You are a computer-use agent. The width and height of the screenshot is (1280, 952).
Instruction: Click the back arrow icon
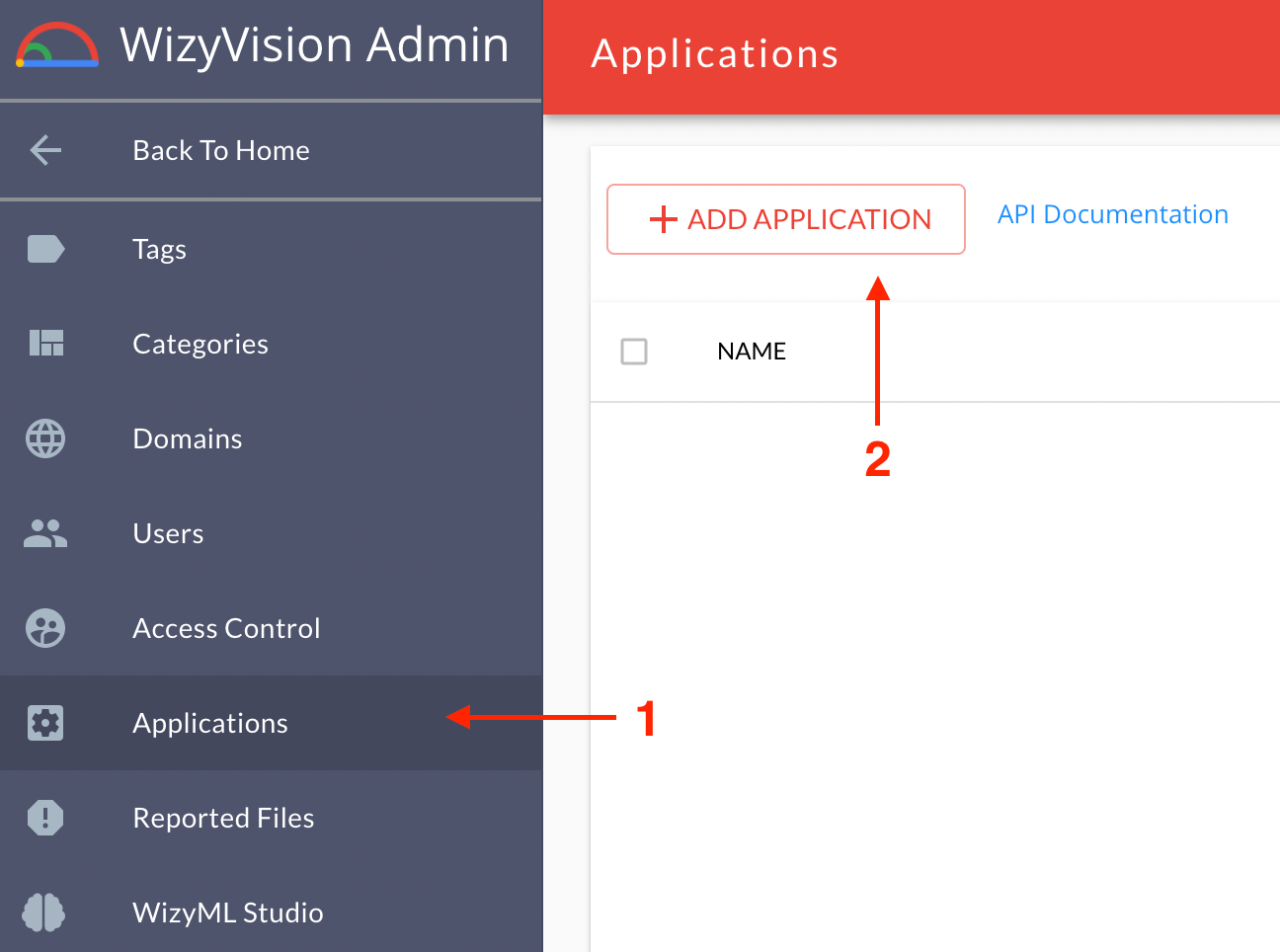tap(45, 150)
